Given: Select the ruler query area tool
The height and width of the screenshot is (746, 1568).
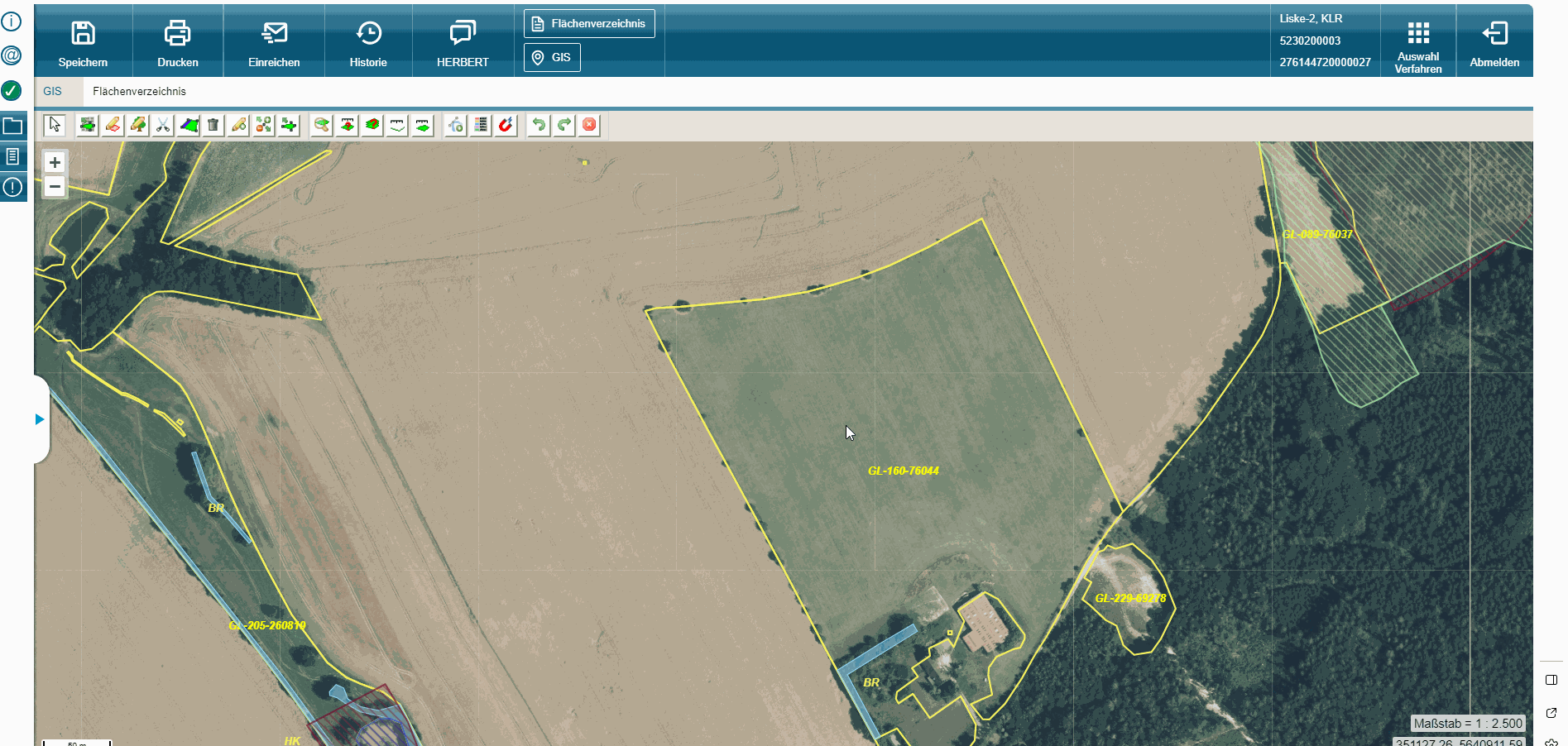Looking at the screenshot, I should [348, 125].
